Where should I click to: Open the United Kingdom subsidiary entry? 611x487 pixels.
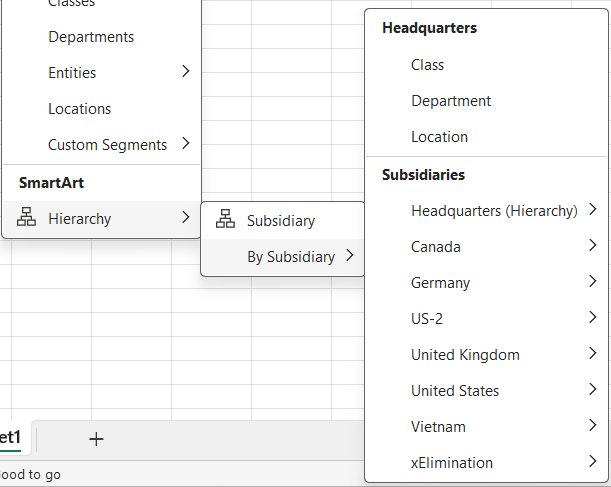pos(465,355)
